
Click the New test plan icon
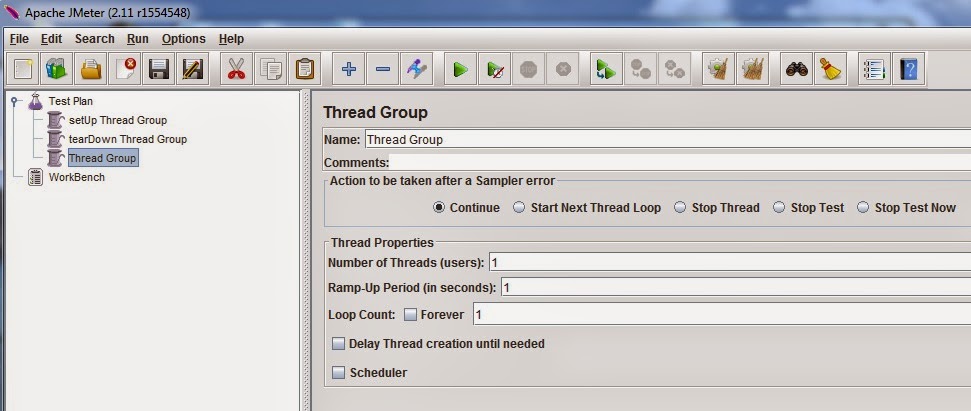coord(23,69)
